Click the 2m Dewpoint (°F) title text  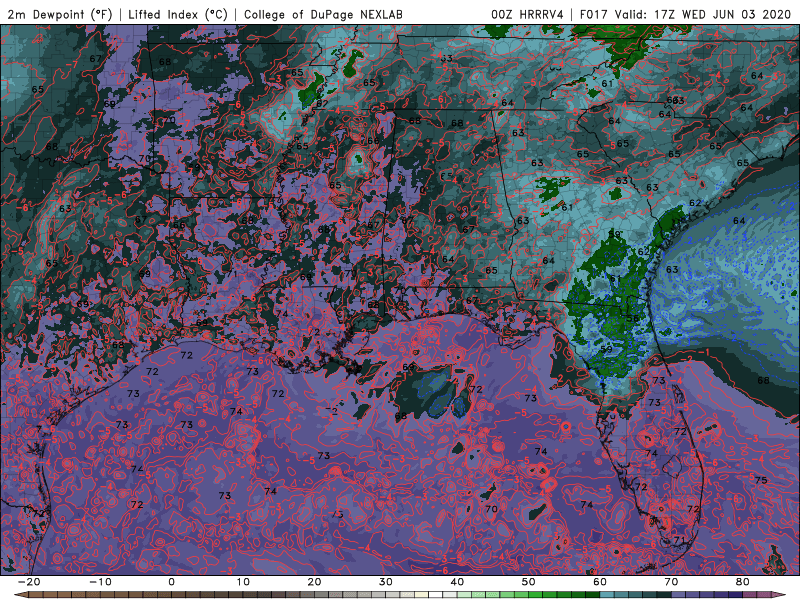(x=60, y=14)
